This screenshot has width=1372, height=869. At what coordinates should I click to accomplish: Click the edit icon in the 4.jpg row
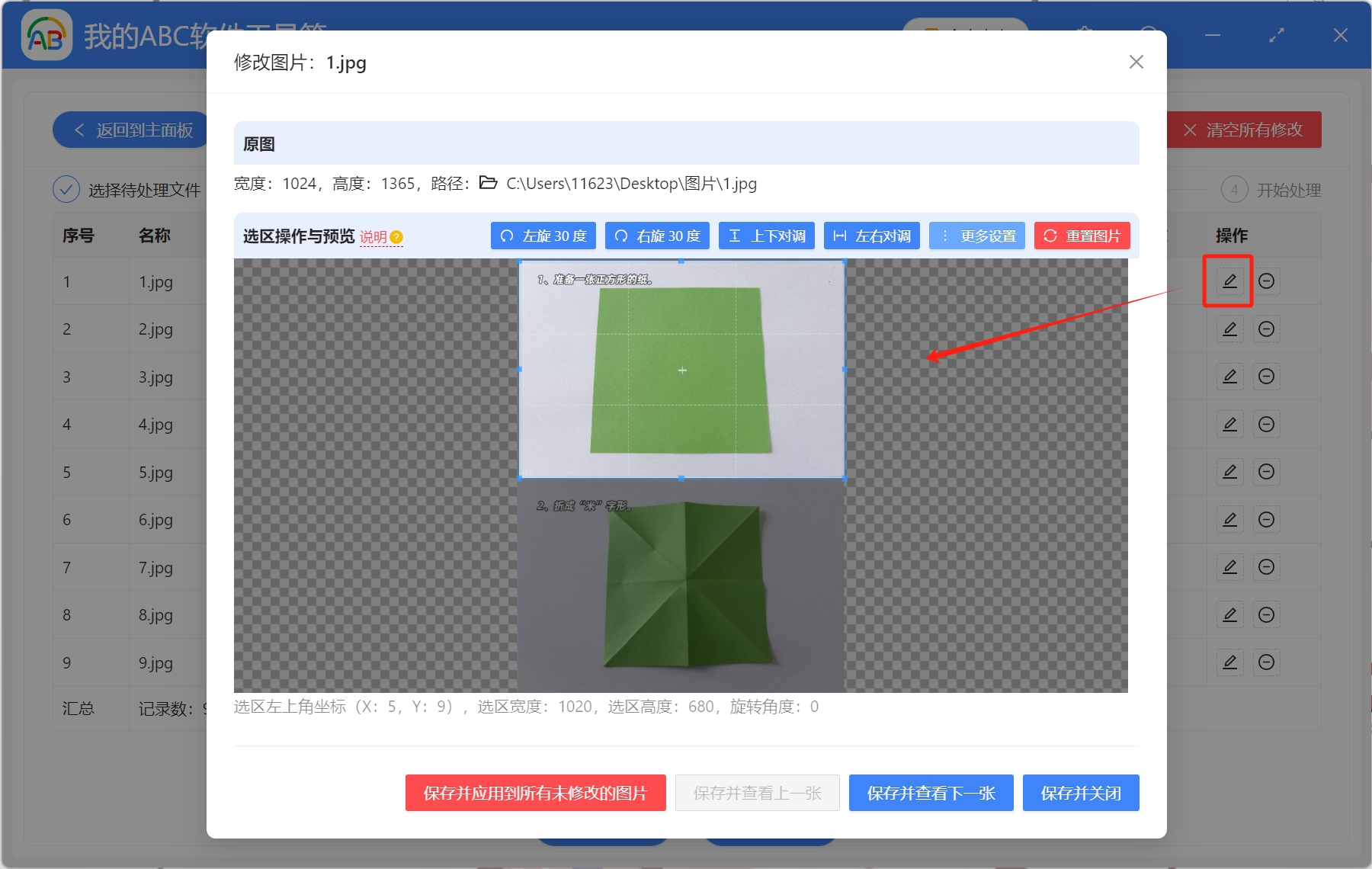point(1229,424)
